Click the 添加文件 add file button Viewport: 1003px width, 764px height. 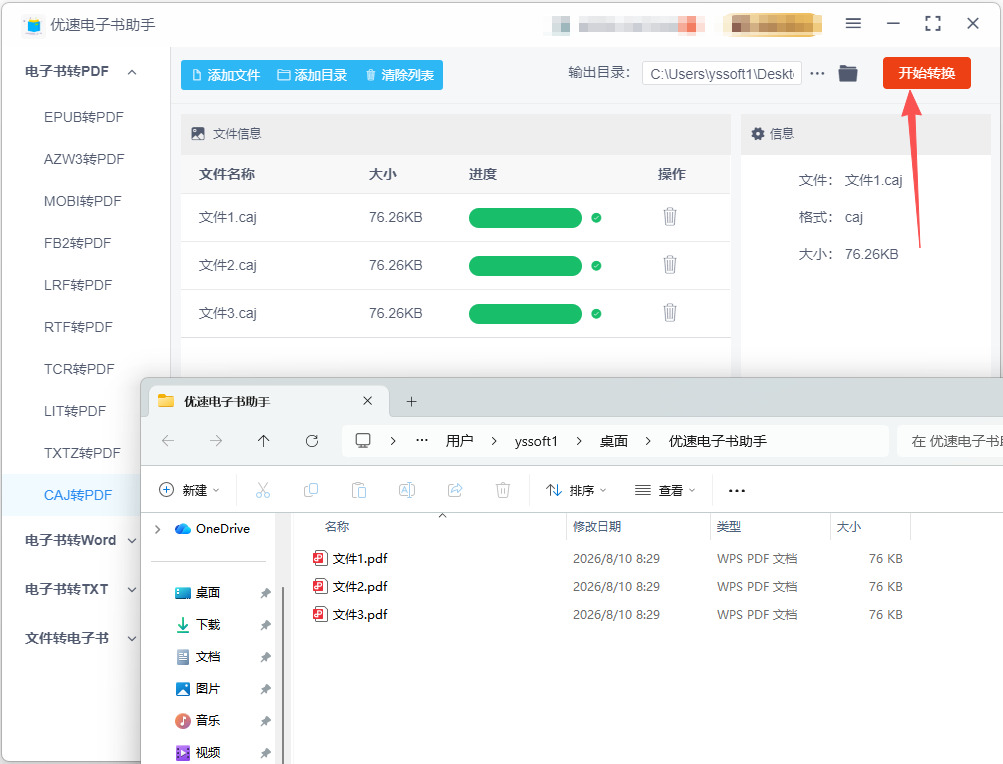226,75
